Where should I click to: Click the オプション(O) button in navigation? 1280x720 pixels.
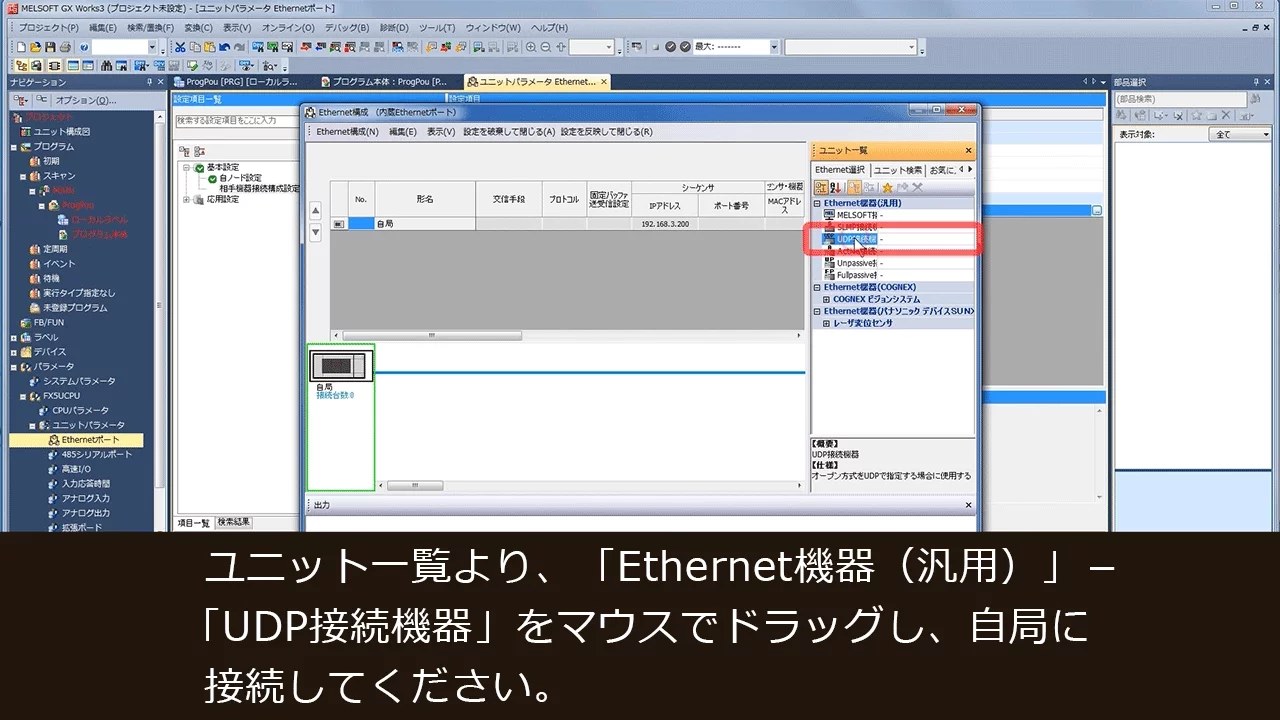(x=86, y=100)
